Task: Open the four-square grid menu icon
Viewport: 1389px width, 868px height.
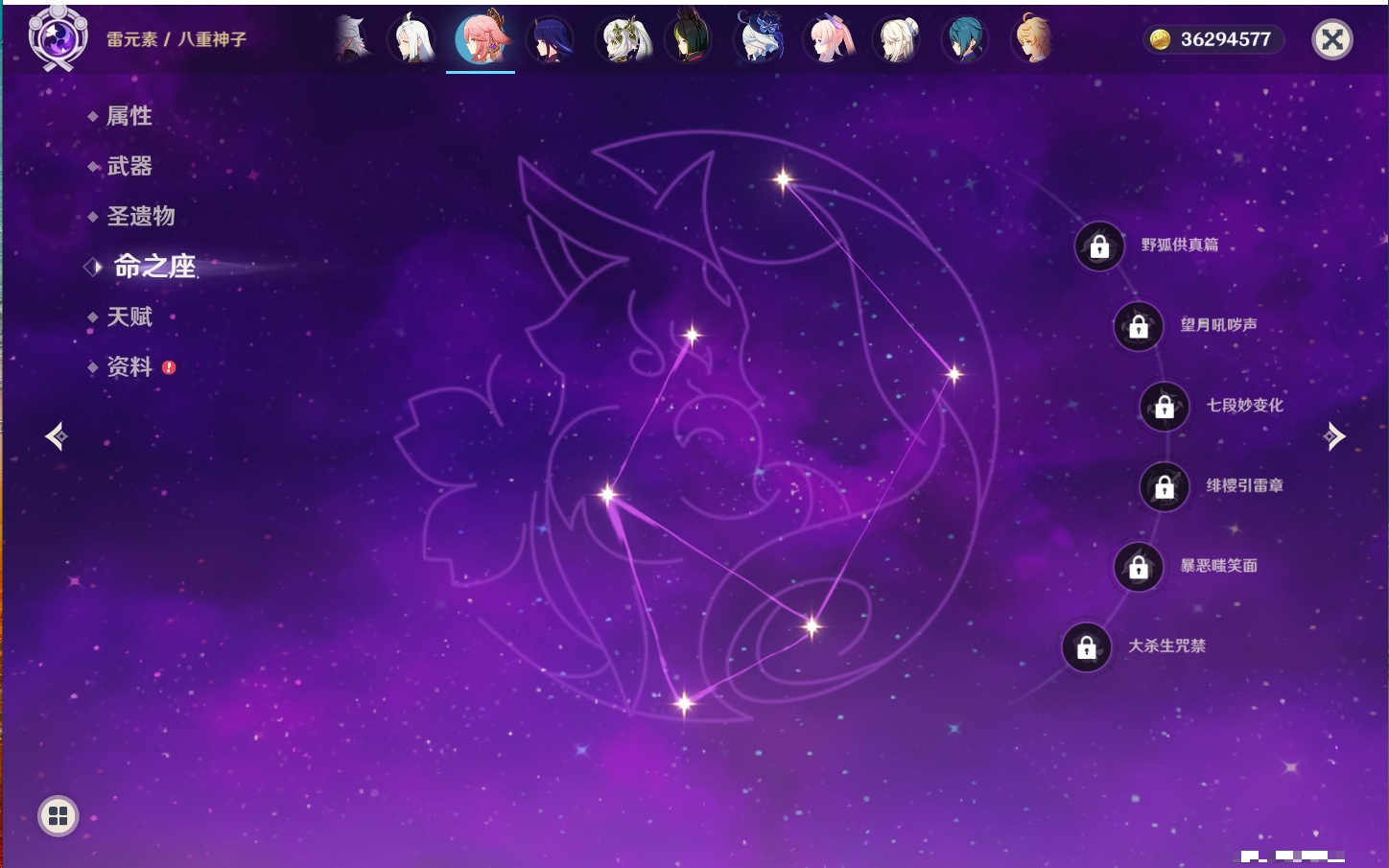Action: [x=59, y=816]
